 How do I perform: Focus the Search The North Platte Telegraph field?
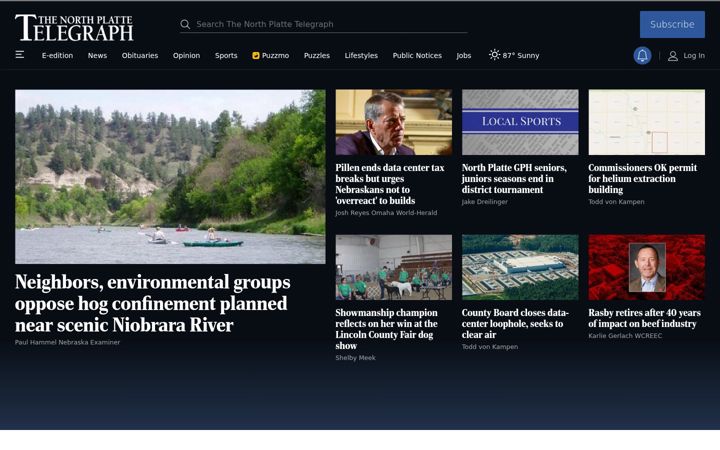[x=324, y=24]
